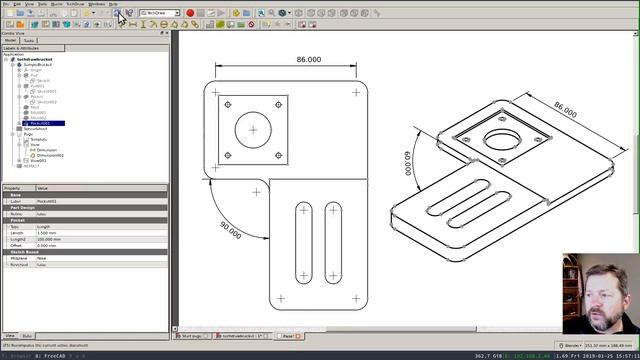The height and width of the screenshot is (360, 640).
Task: Click the FreeCAD workspace label in OS bar
Action: tap(50, 356)
